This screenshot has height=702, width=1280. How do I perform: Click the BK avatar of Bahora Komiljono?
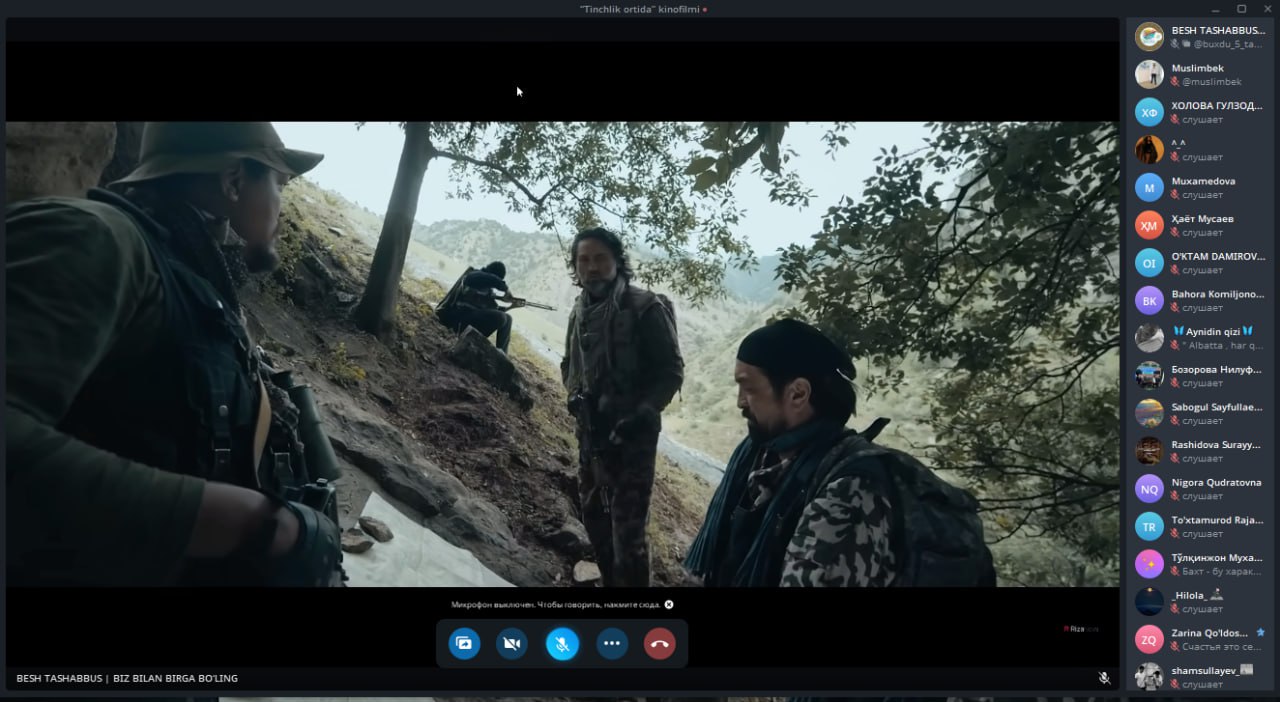(x=1149, y=300)
